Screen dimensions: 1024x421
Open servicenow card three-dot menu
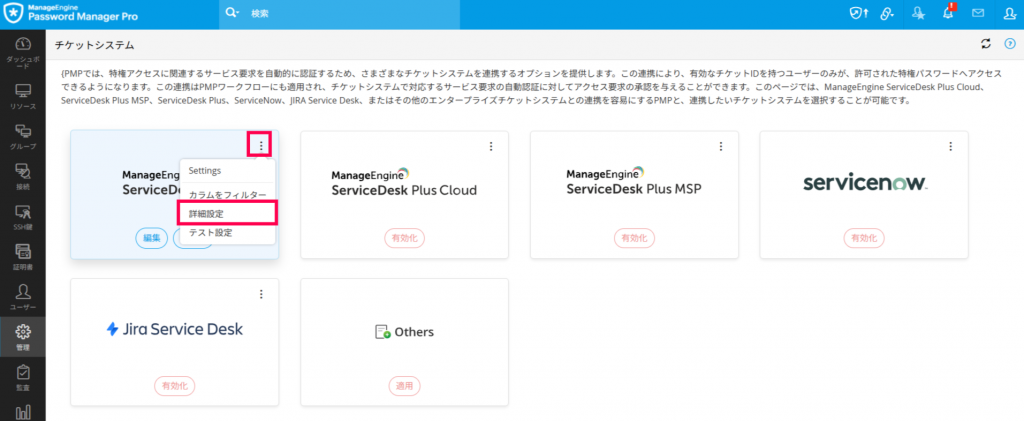tap(951, 146)
